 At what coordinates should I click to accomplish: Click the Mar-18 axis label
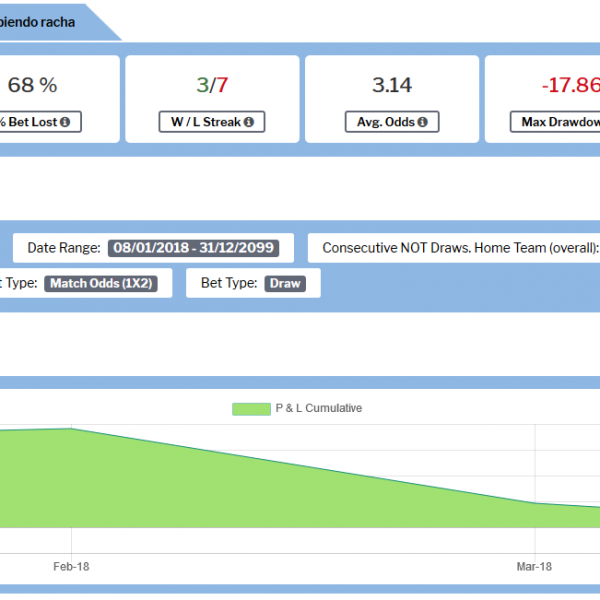[x=535, y=566]
